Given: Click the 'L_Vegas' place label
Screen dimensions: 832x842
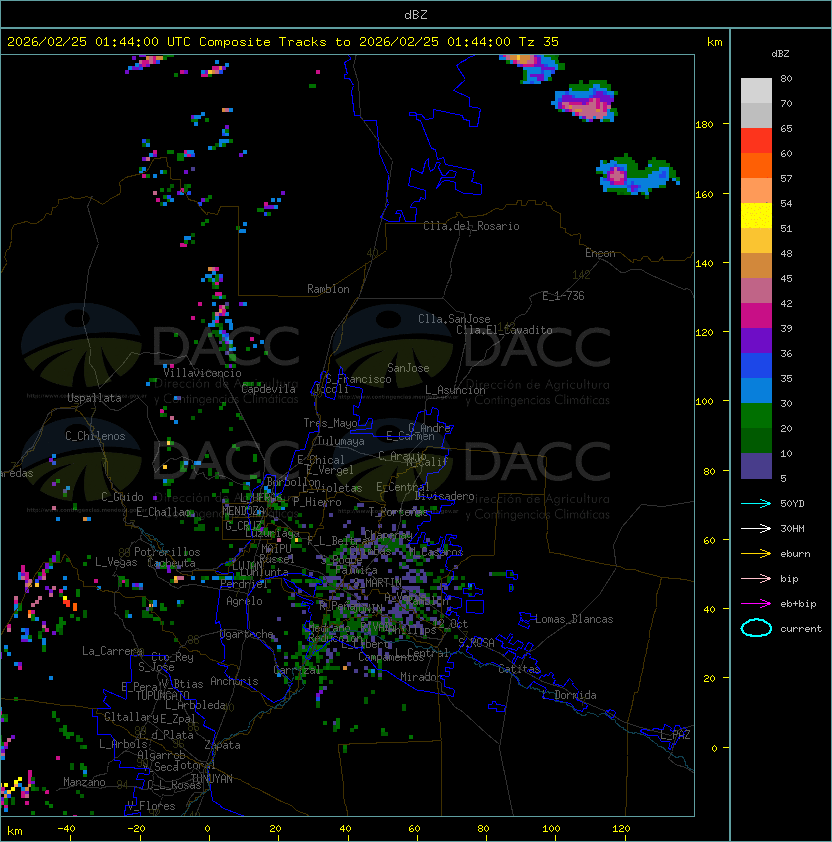Looking at the screenshot, I should pos(116,562).
